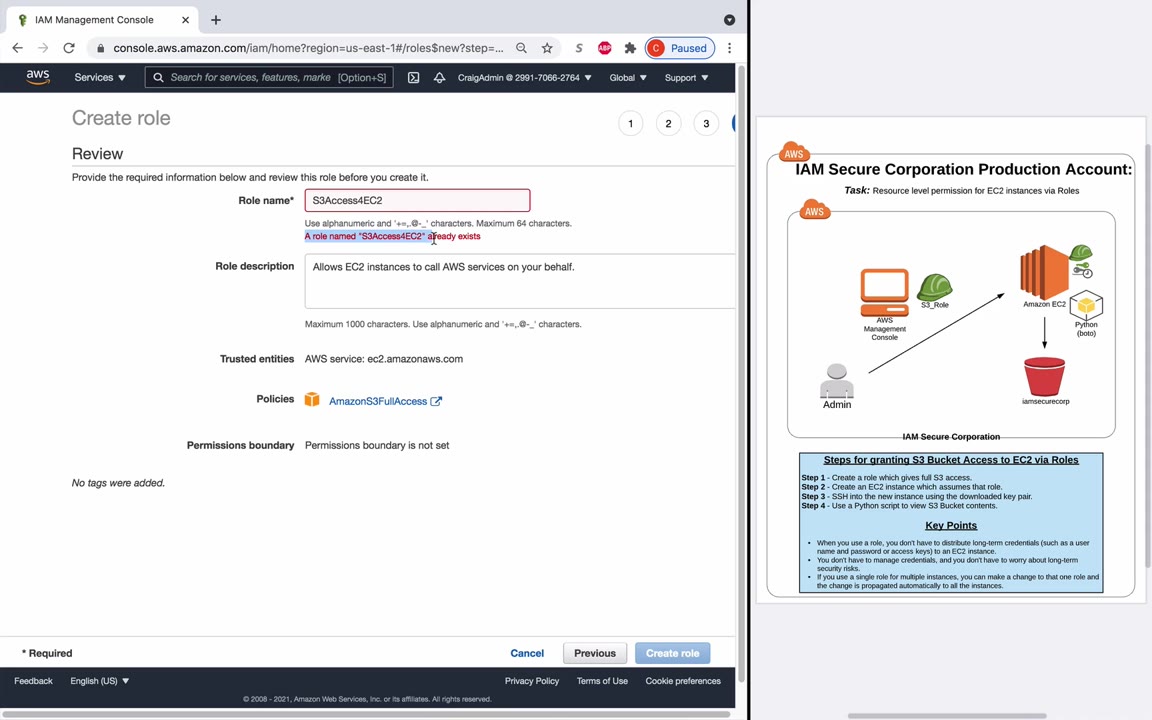The width and height of the screenshot is (1152, 720).
Task: Click into the Role name field
Action: click(417, 201)
